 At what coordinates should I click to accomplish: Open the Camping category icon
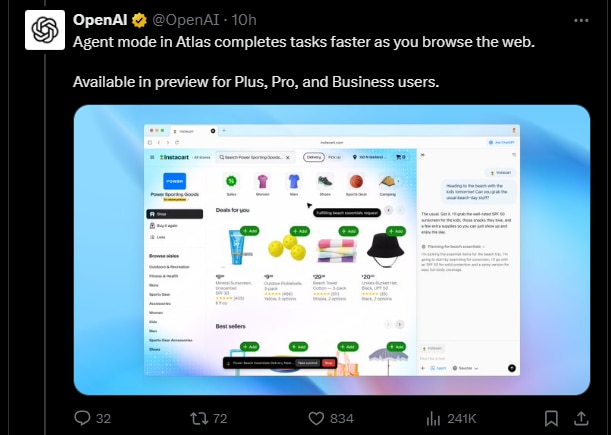pyautogui.click(x=387, y=182)
